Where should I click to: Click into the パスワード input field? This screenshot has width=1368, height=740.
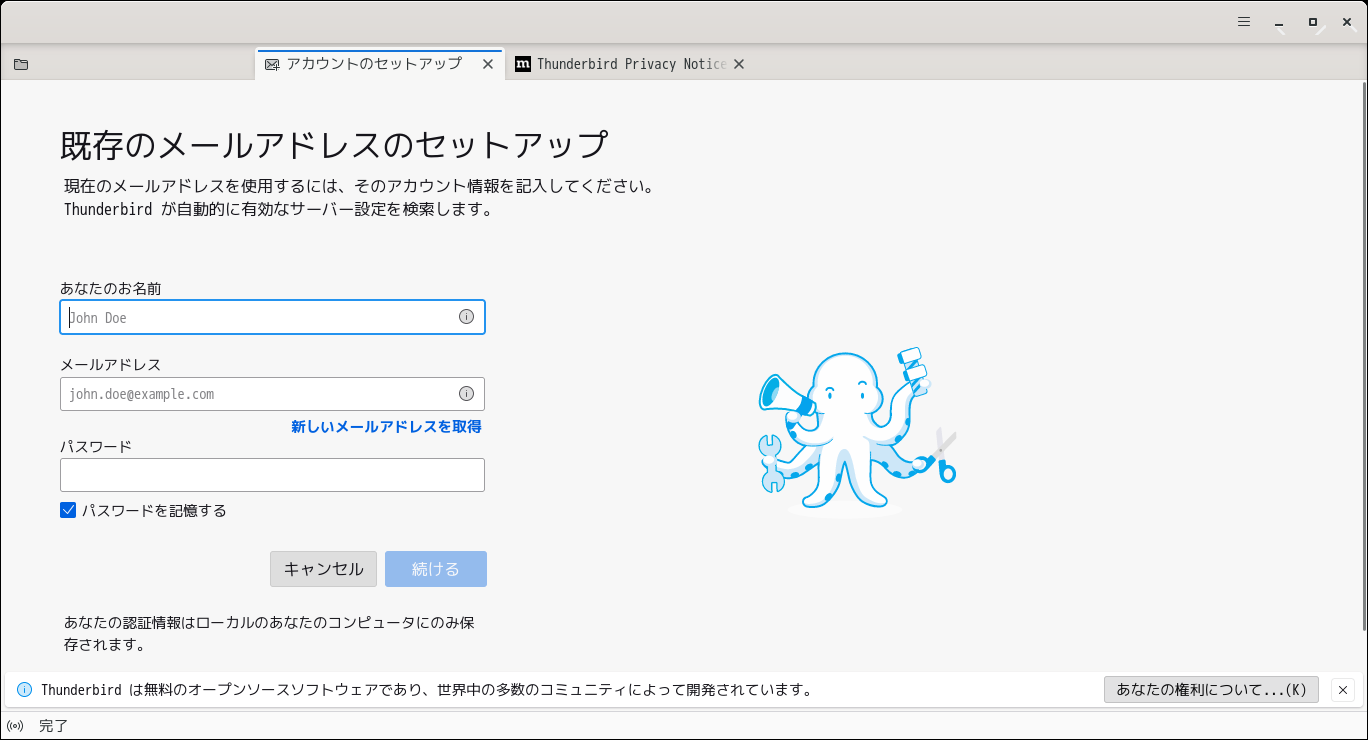point(272,475)
